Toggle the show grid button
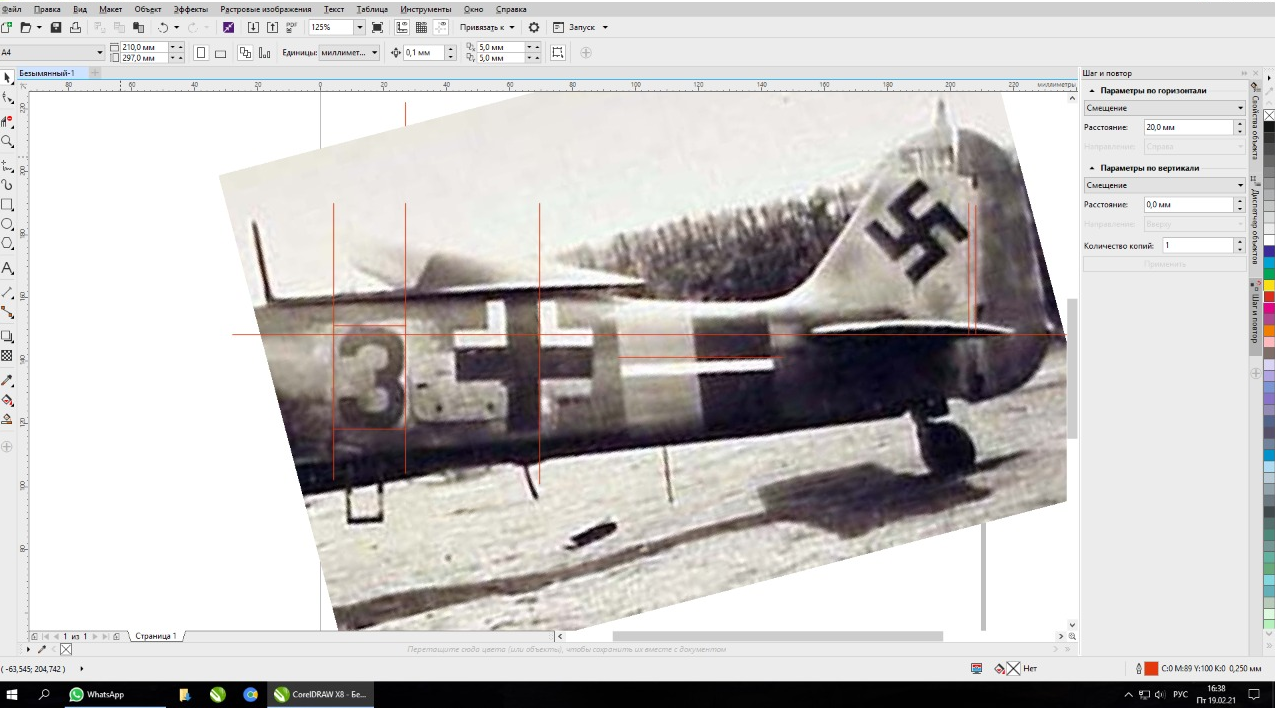Viewport: 1275px width, 709px height. coord(422,27)
